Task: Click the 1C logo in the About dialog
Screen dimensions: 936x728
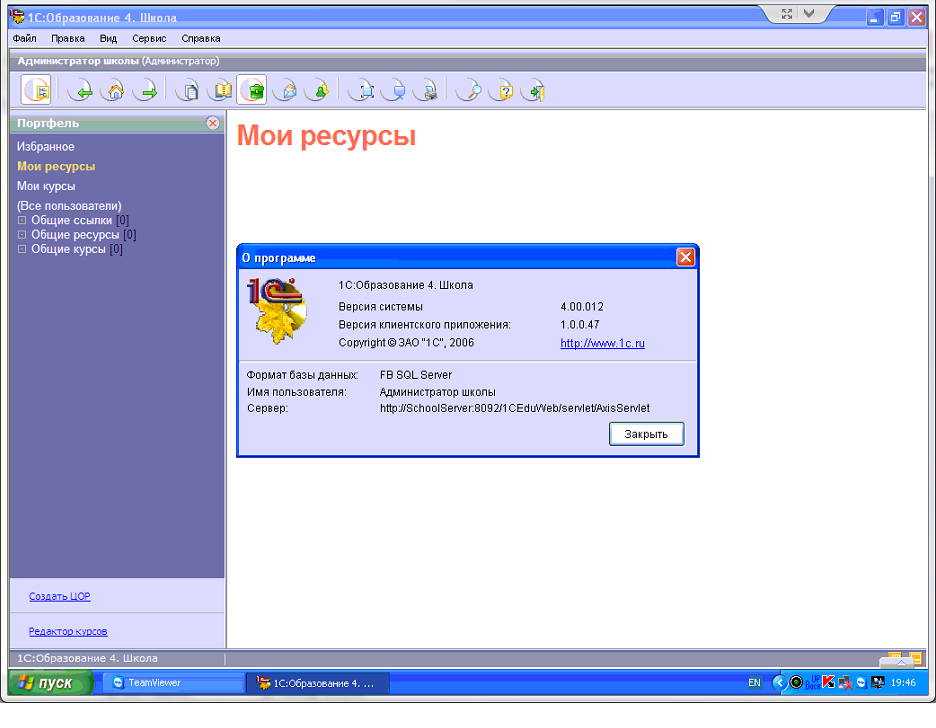Action: tap(277, 310)
